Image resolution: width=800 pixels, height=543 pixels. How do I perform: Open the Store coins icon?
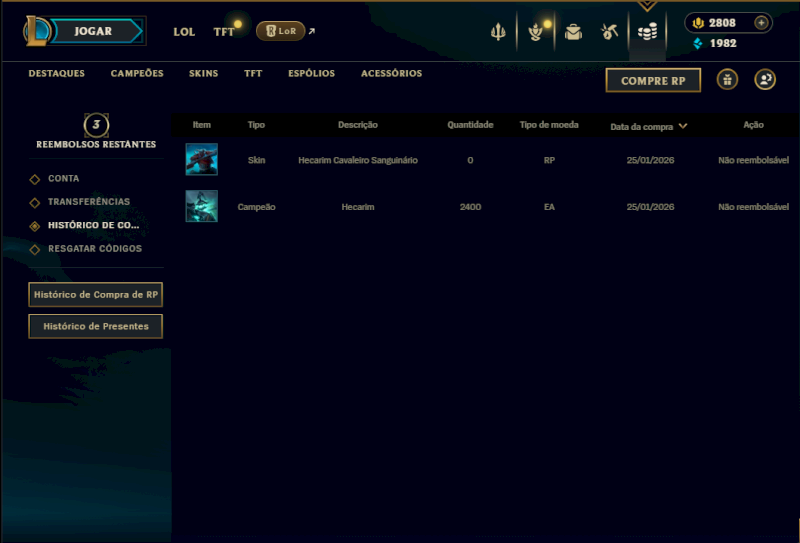[x=647, y=32]
